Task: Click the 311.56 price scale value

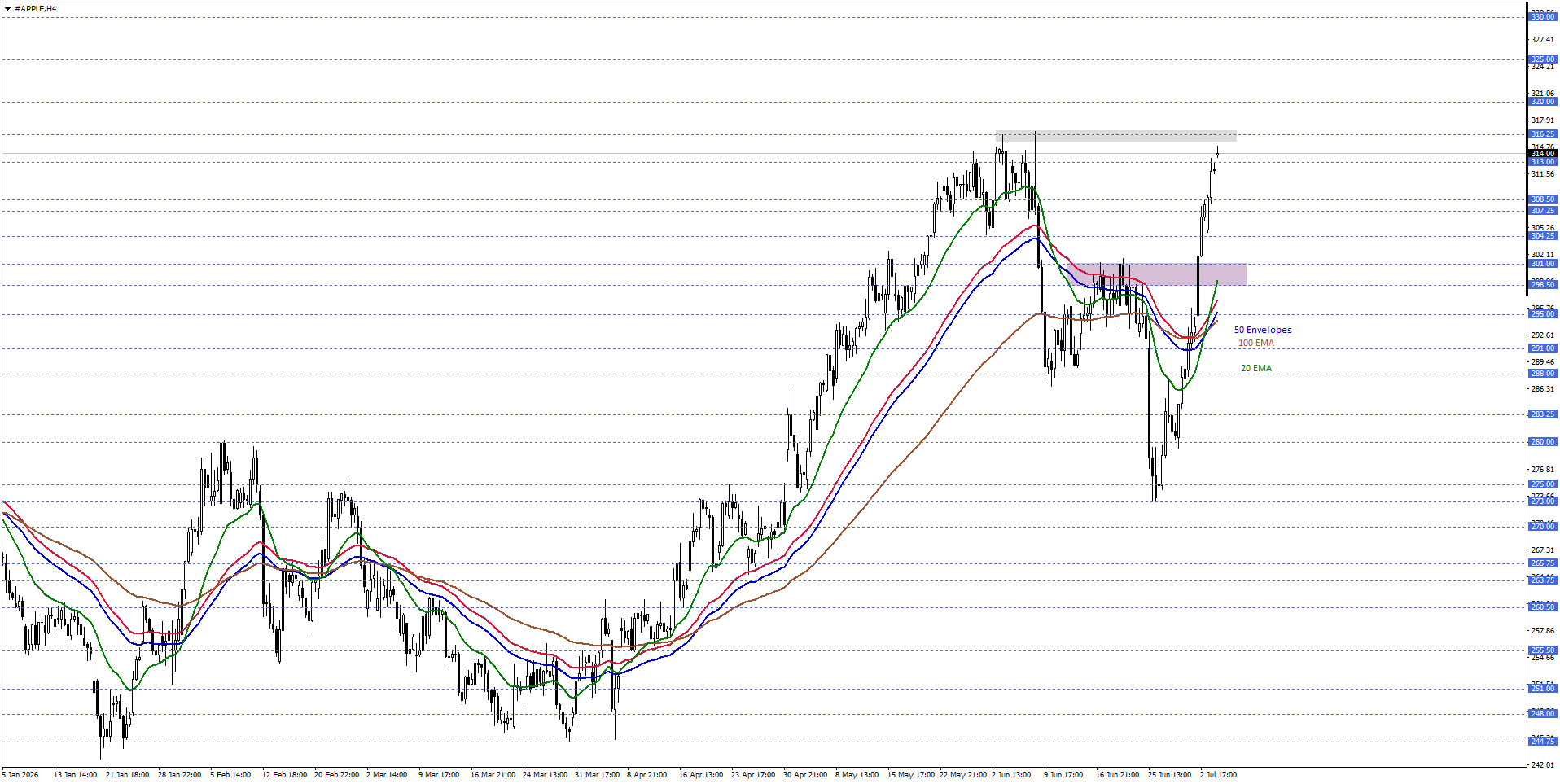Action: pyautogui.click(x=1542, y=173)
